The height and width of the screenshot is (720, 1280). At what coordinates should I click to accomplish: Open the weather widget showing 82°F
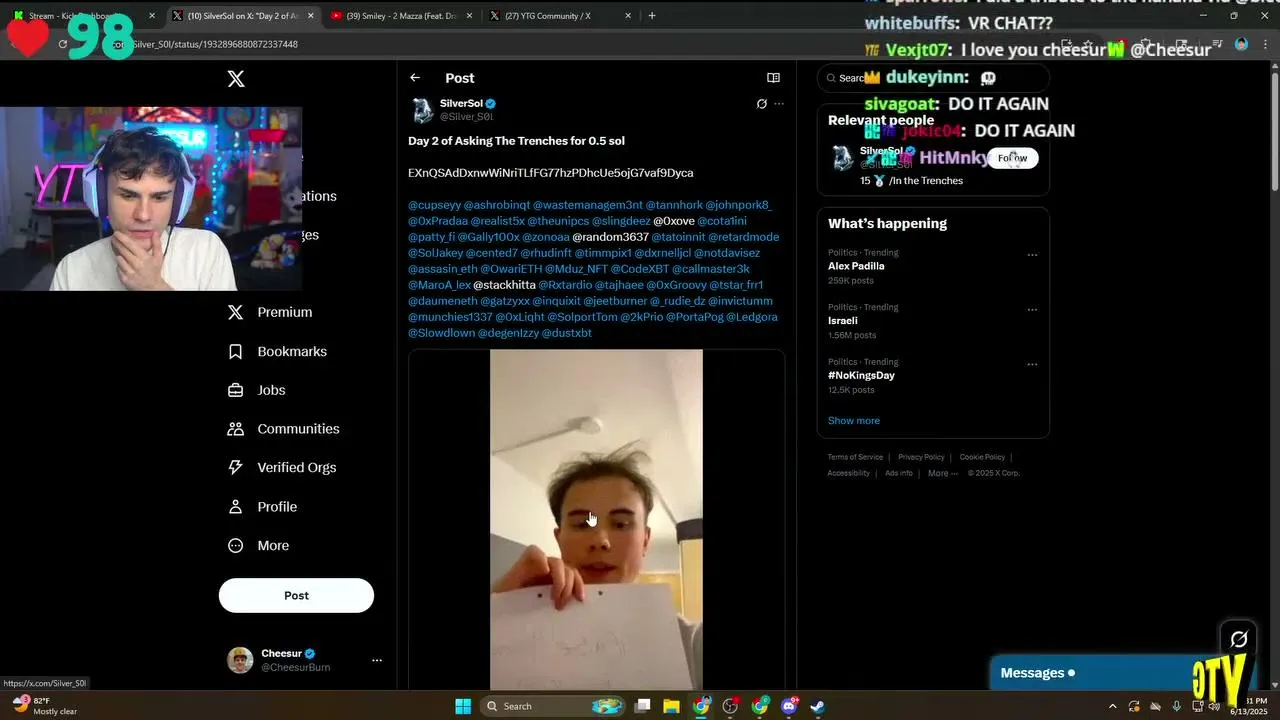pos(44,706)
